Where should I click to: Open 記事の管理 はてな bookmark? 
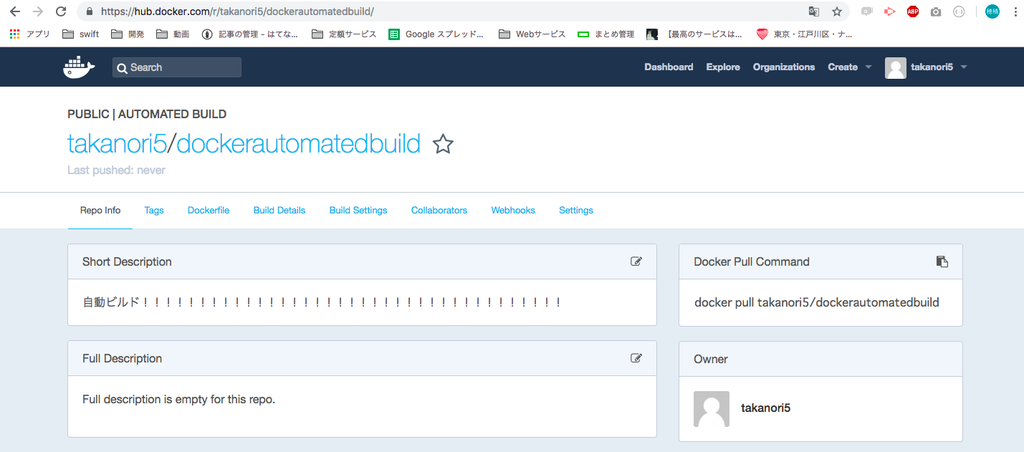250,35
